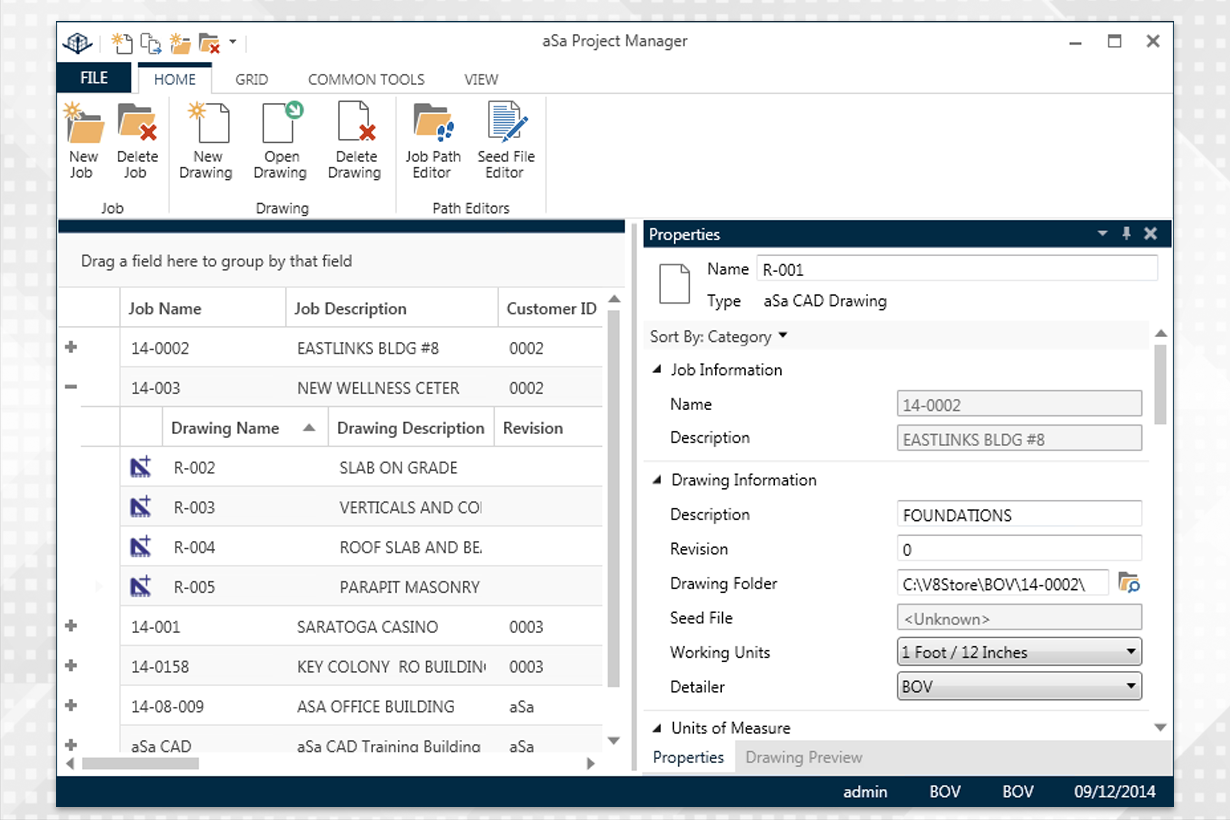Click the document icon beside Name
This screenshot has width=1230, height=820.
674,284
